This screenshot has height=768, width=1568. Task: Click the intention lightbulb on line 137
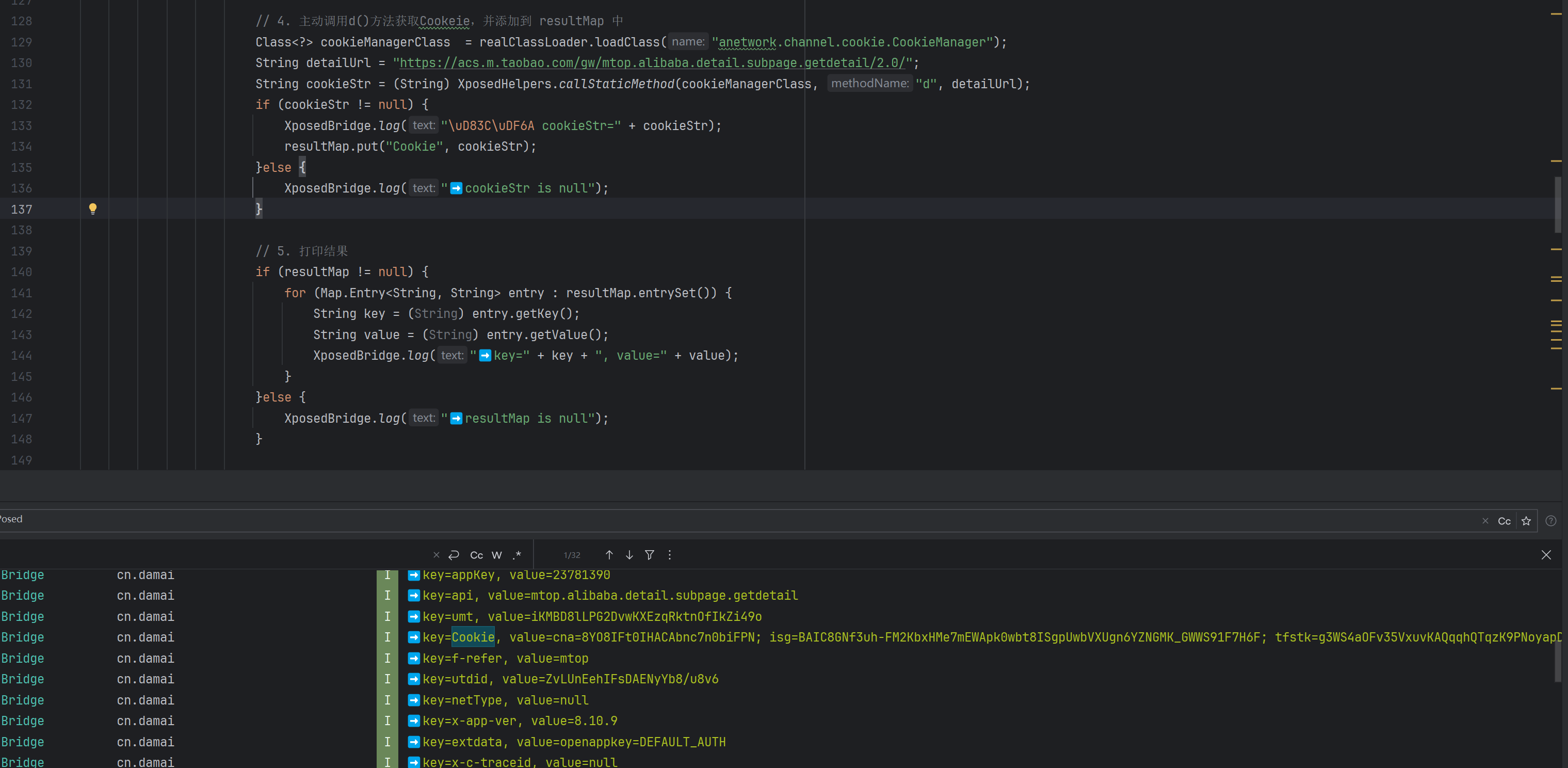coord(92,209)
